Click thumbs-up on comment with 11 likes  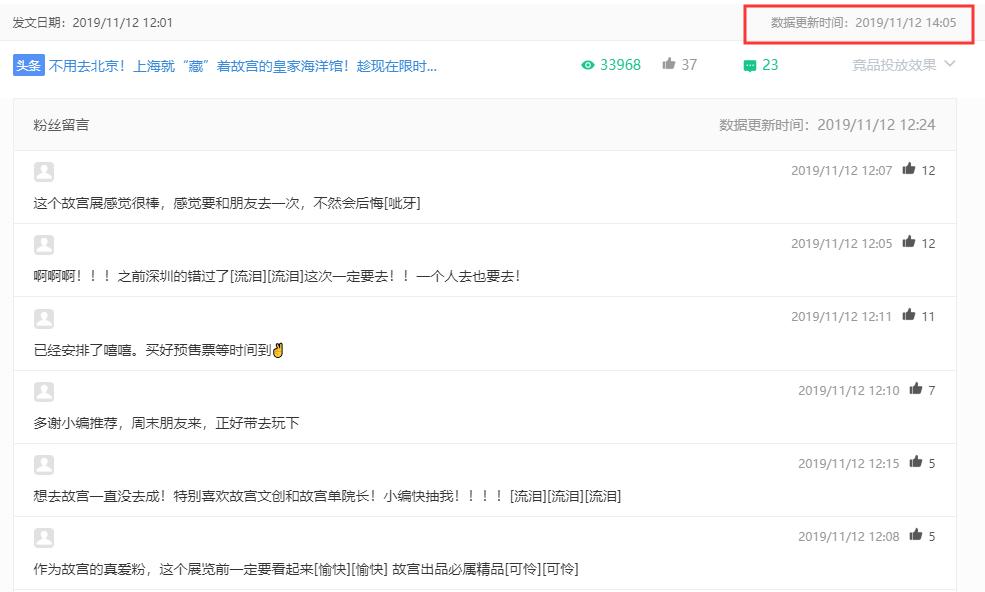pyautogui.click(x=909, y=315)
